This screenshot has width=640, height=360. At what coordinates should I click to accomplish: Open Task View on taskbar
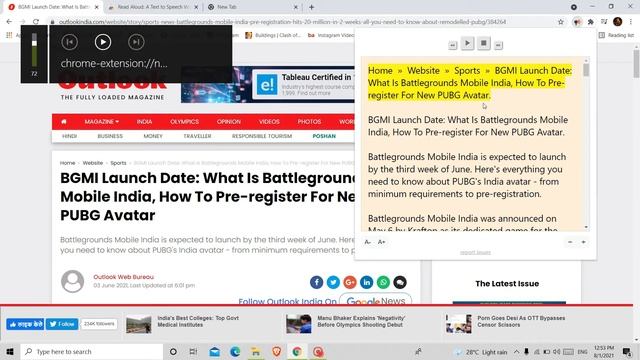click(x=193, y=351)
